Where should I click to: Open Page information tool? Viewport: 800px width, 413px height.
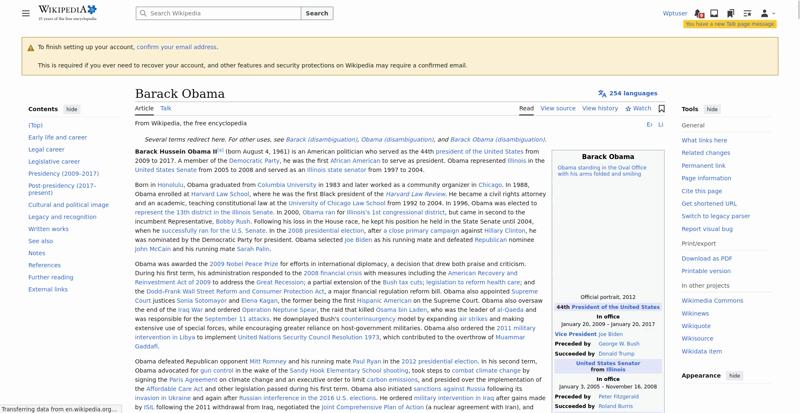click(x=706, y=178)
